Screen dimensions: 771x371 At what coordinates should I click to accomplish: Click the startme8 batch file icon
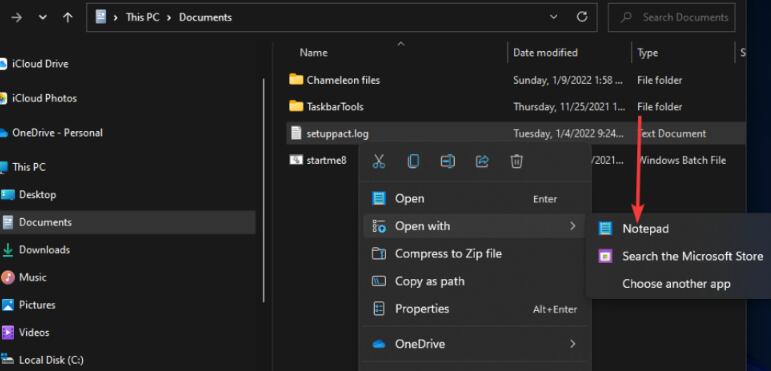tap(296, 160)
